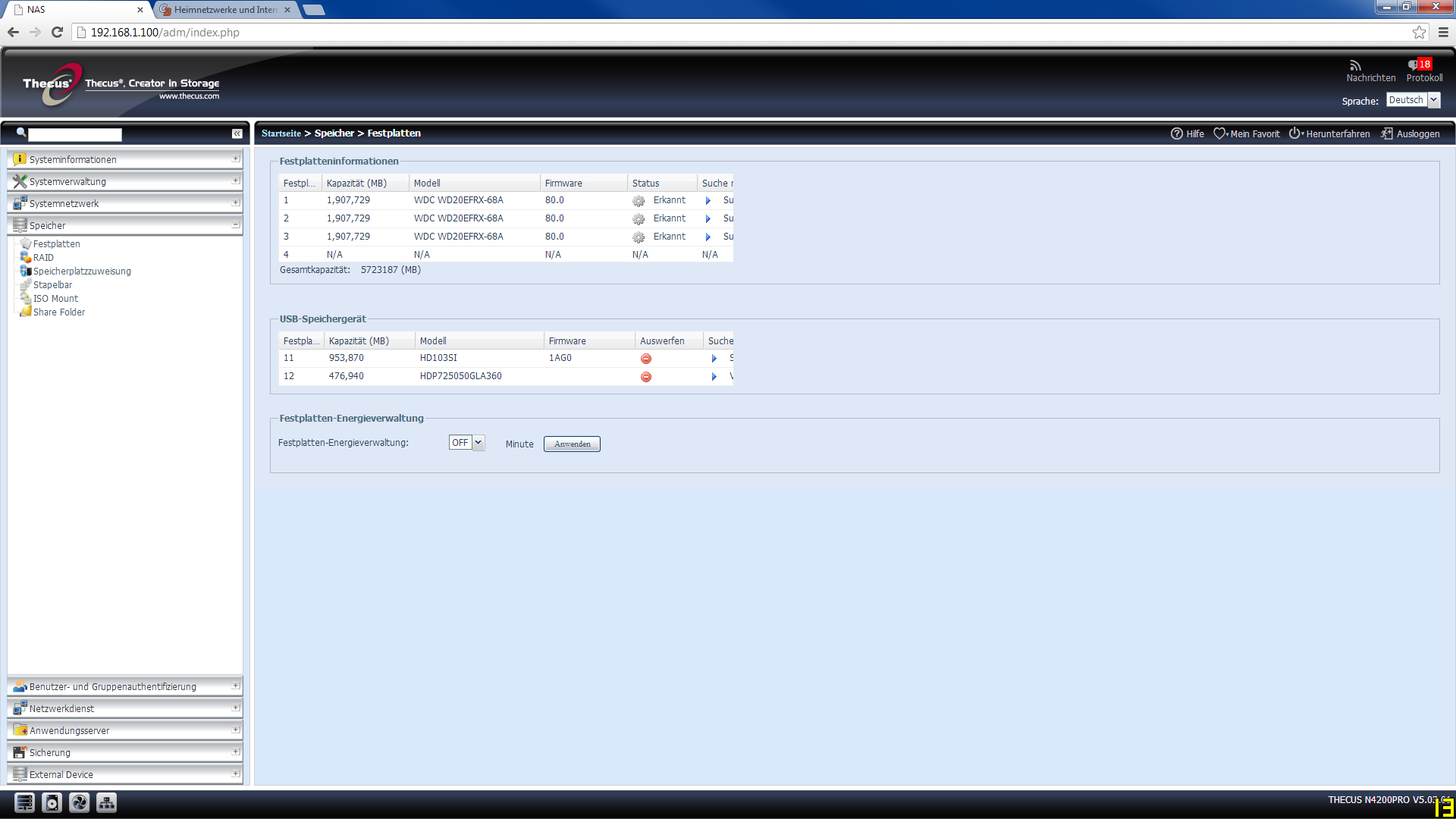Open Share Folder menu entry

[58, 312]
